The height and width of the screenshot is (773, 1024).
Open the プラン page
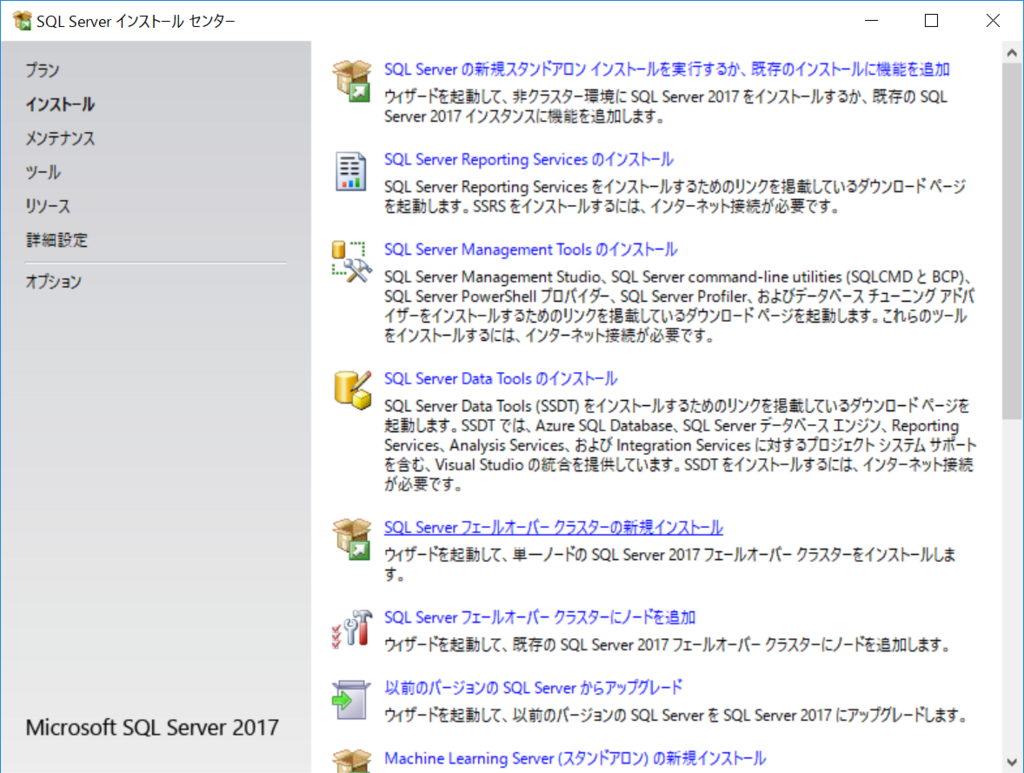coord(42,70)
